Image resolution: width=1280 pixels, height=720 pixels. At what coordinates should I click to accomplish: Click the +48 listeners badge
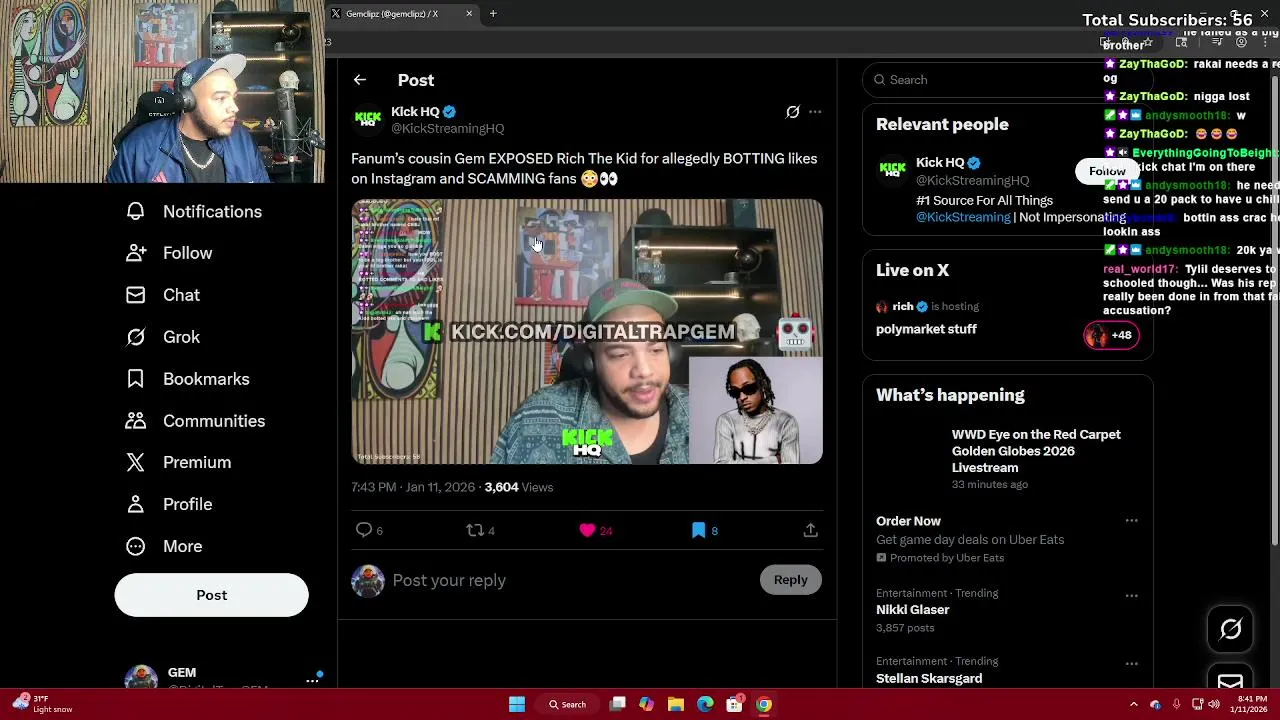[x=1109, y=335]
